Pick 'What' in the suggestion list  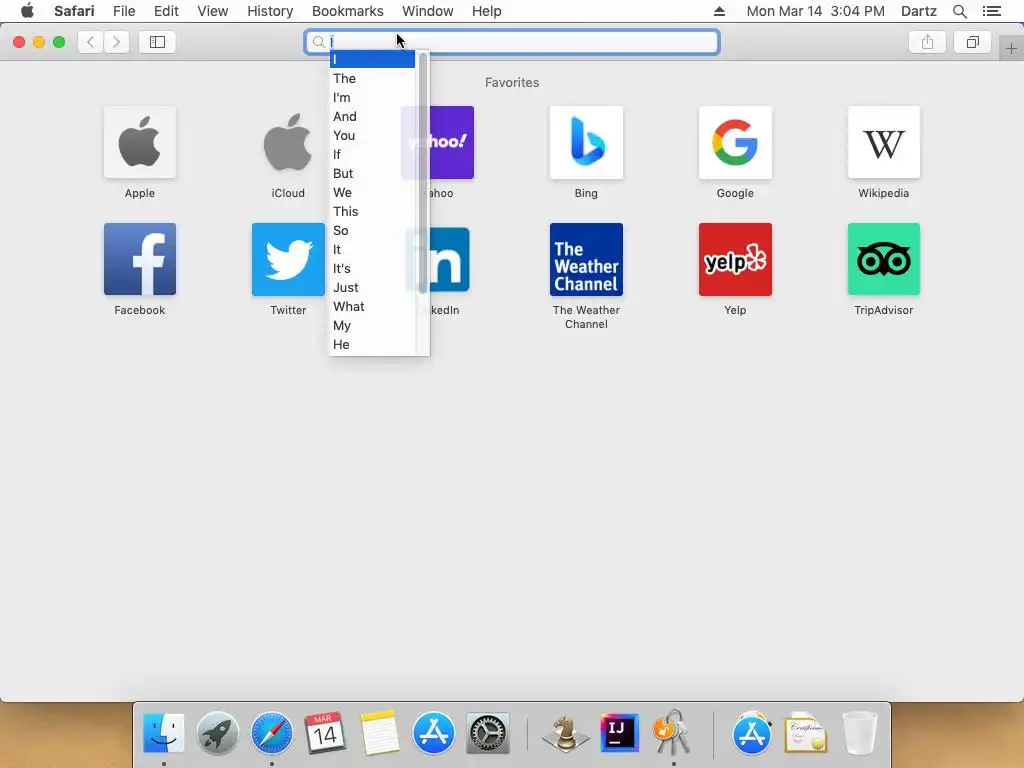(372, 306)
